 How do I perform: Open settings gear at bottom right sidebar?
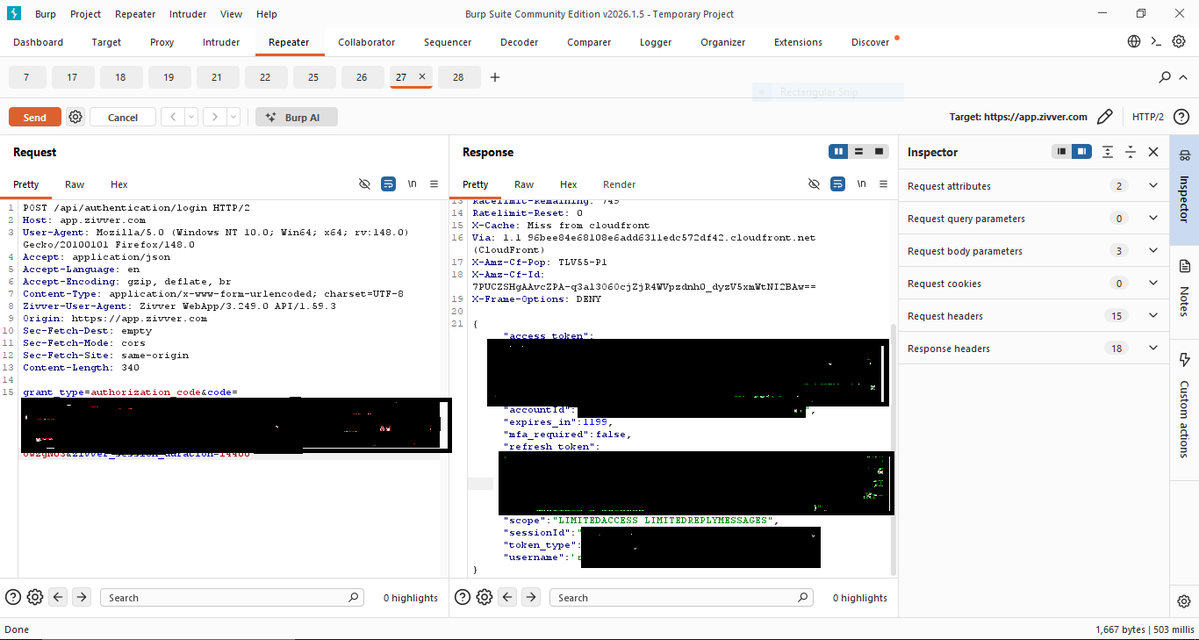pyautogui.click(x=1184, y=600)
